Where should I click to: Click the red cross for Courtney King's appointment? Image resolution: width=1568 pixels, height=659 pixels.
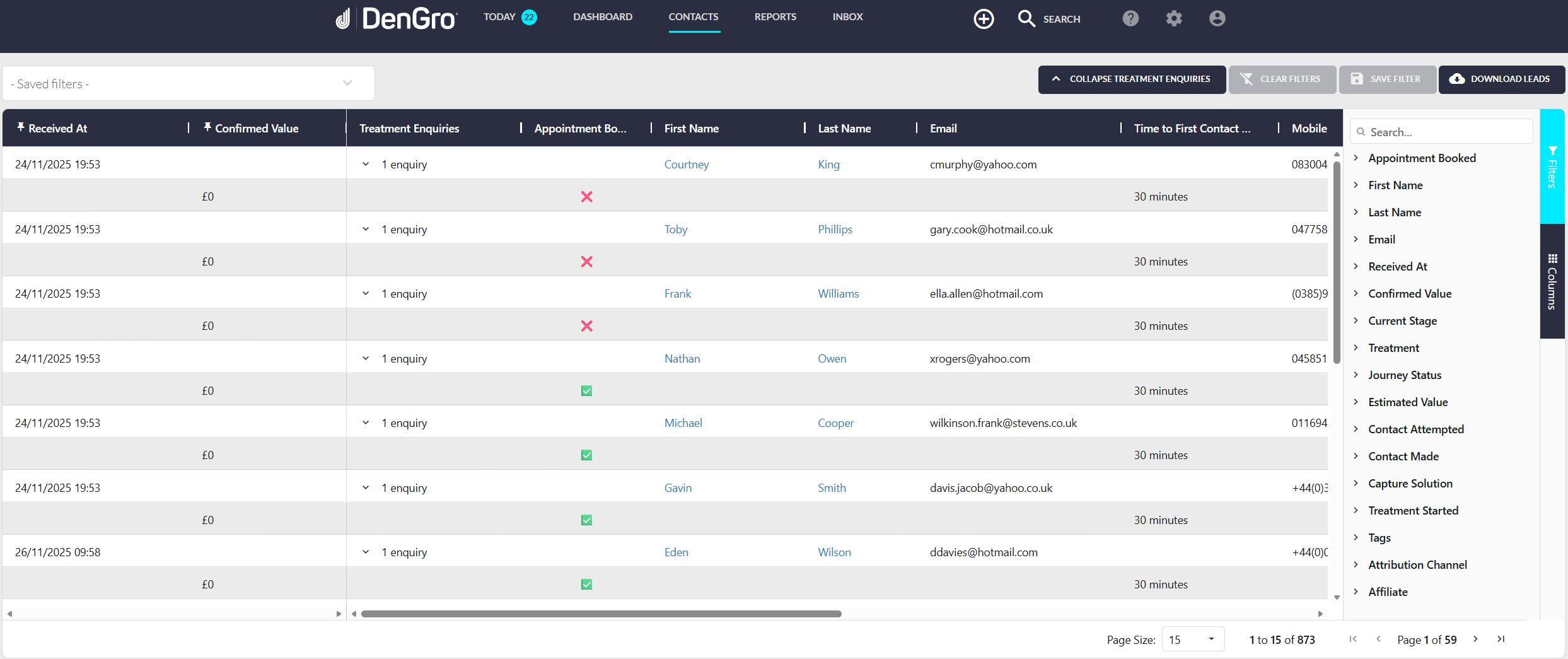[586, 196]
